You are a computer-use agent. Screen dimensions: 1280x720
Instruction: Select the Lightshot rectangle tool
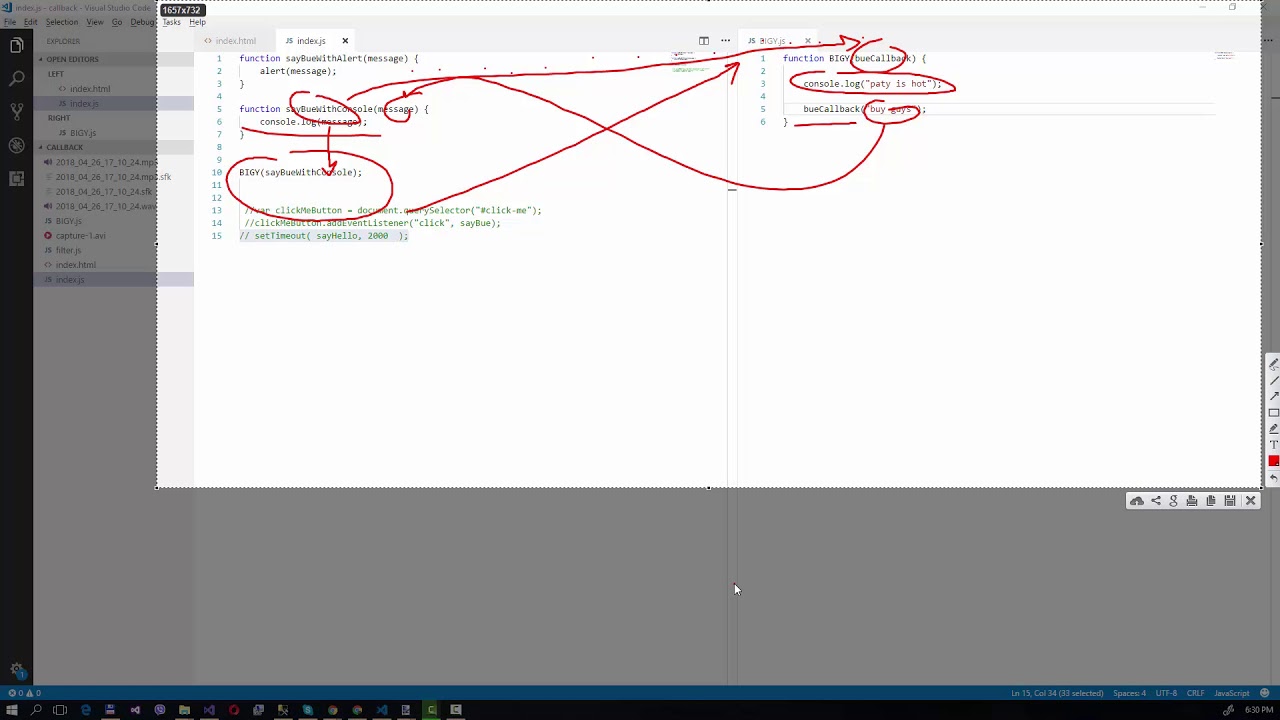(x=1273, y=412)
